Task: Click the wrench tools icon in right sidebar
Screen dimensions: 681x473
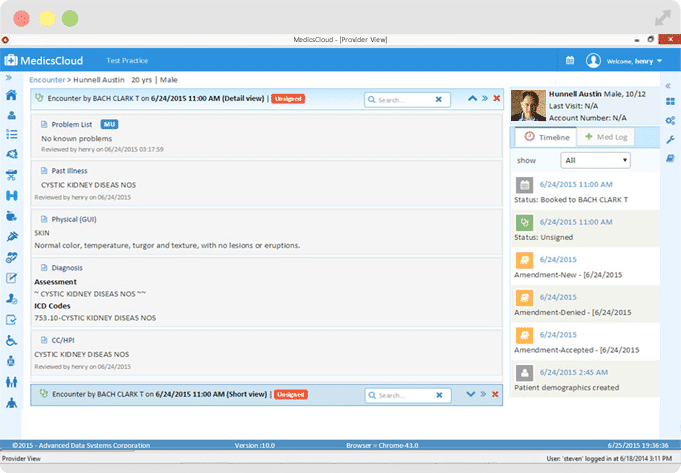Action: click(x=671, y=139)
